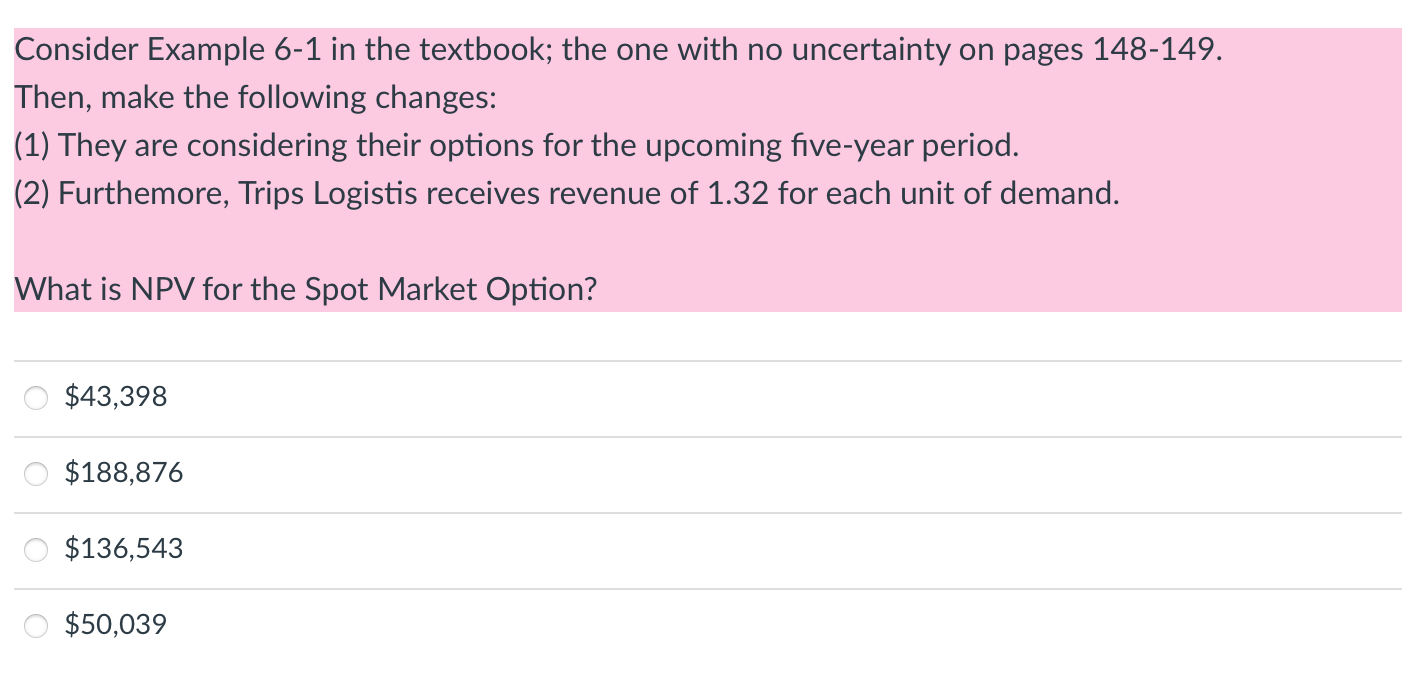Pick the highest dollar amount answer
Image resolution: width=1412 pixels, height=688 pixels.
point(124,472)
